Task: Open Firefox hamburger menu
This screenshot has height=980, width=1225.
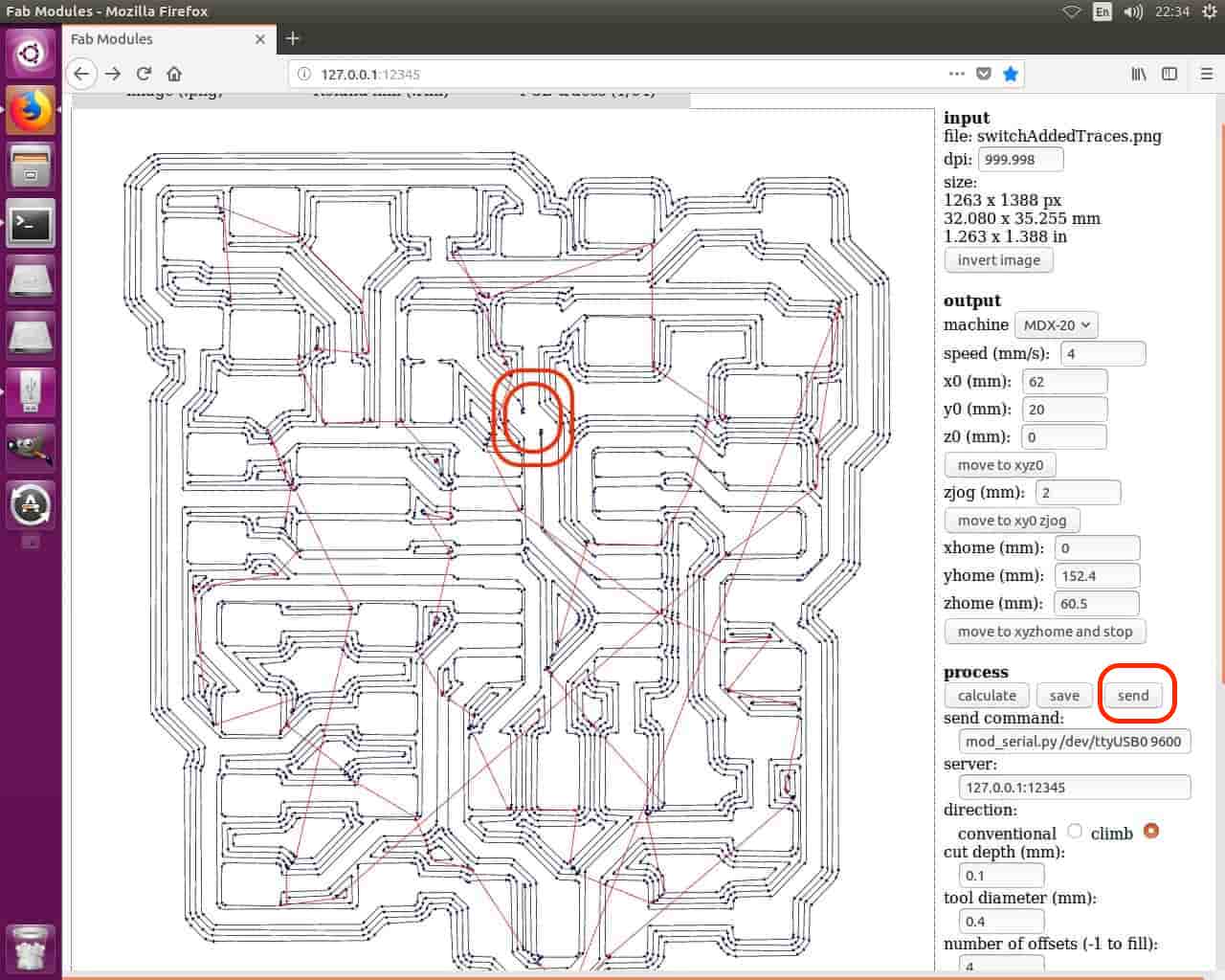Action: click(x=1206, y=74)
